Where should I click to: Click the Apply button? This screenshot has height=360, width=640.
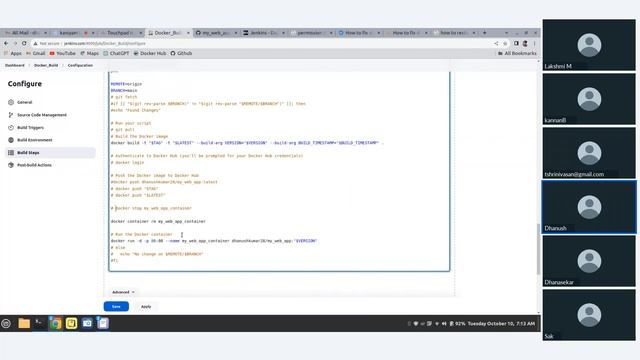[x=146, y=307]
